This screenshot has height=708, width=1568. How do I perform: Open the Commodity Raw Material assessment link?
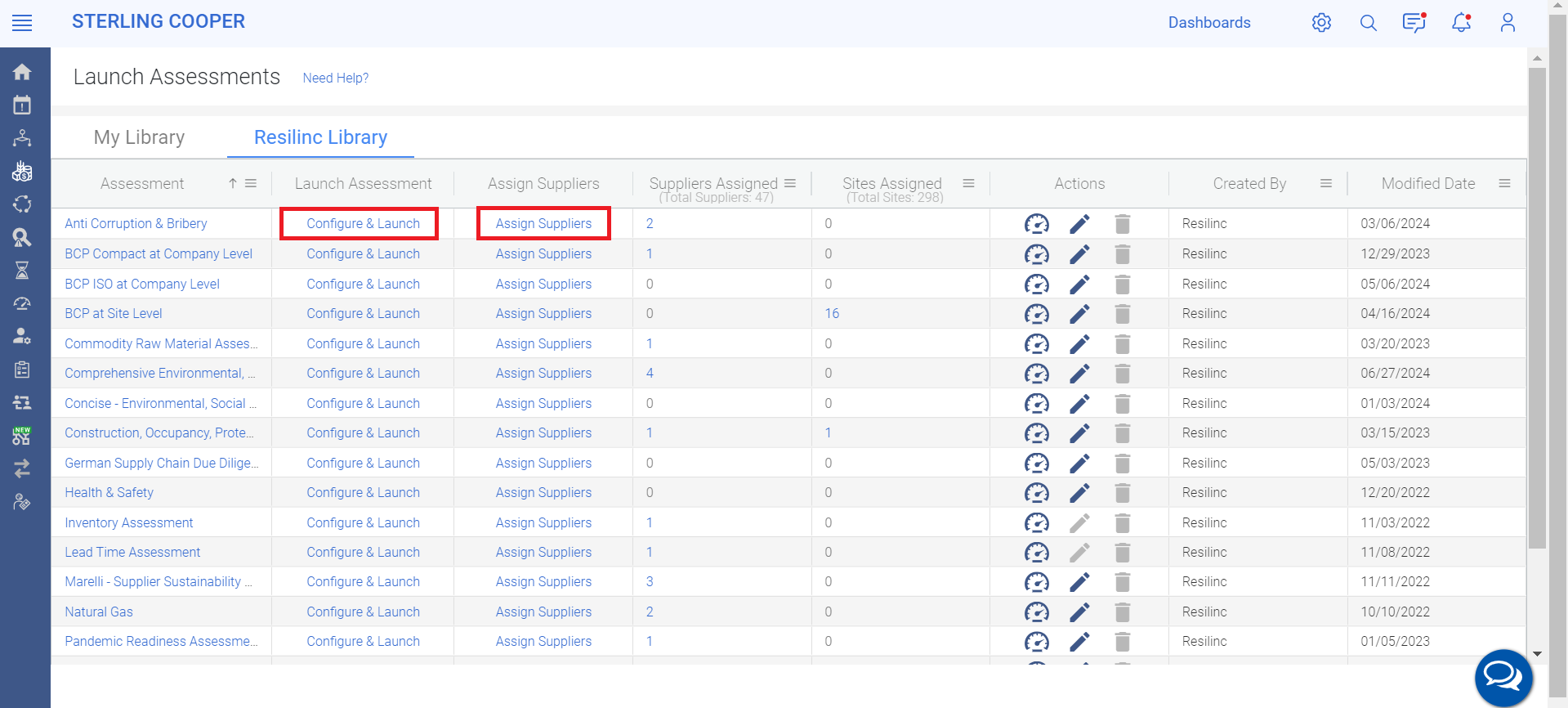click(161, 343)
